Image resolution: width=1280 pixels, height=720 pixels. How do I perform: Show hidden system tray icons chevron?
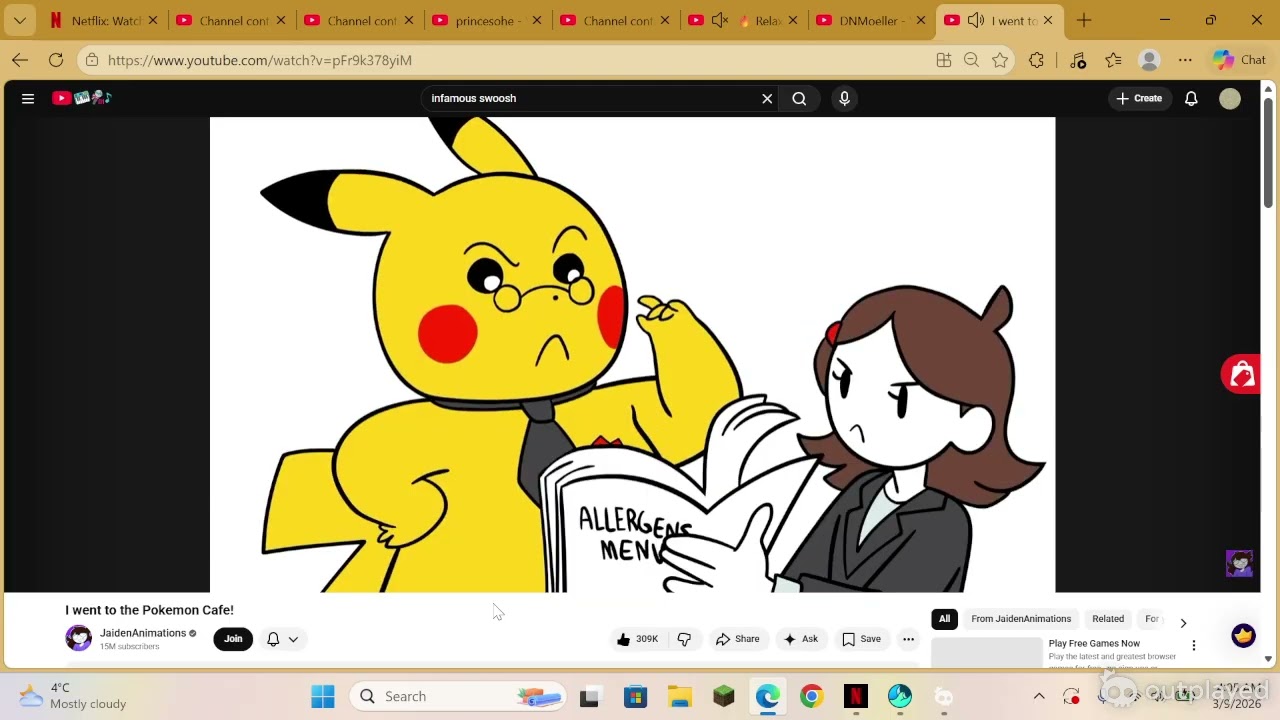coord(1039,696)
